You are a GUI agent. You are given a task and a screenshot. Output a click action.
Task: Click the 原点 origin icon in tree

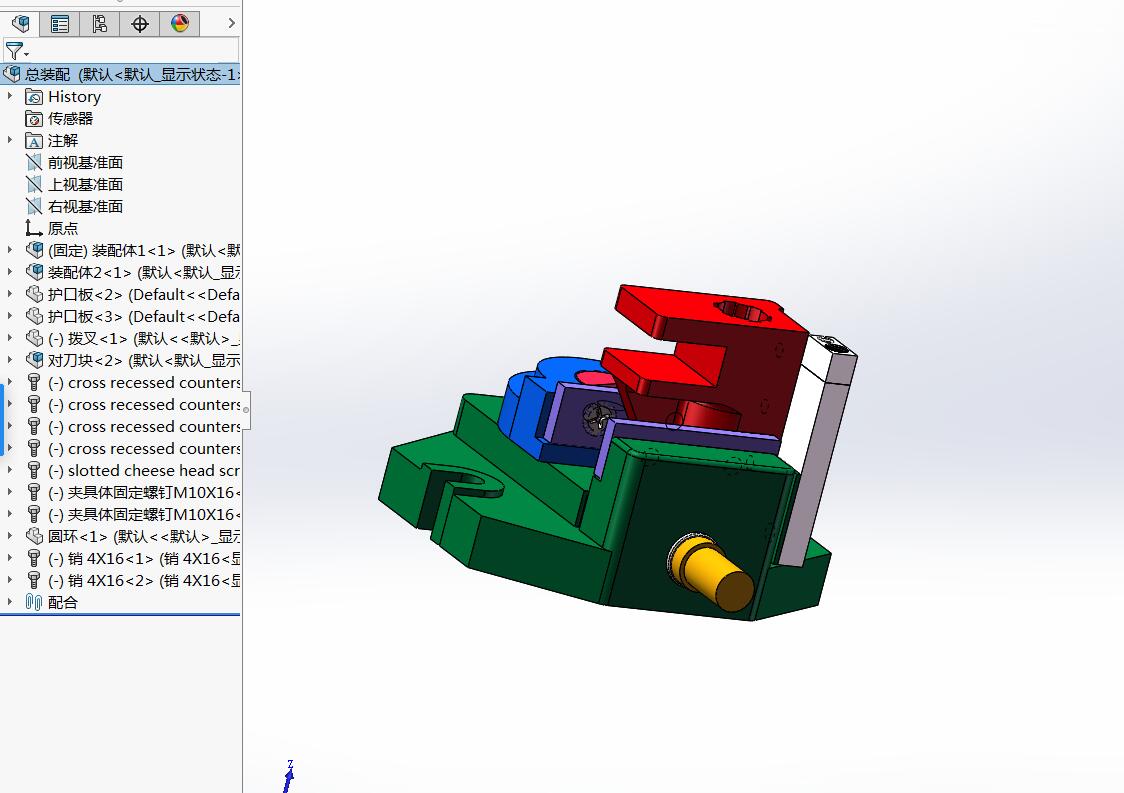tap(33, 228)
